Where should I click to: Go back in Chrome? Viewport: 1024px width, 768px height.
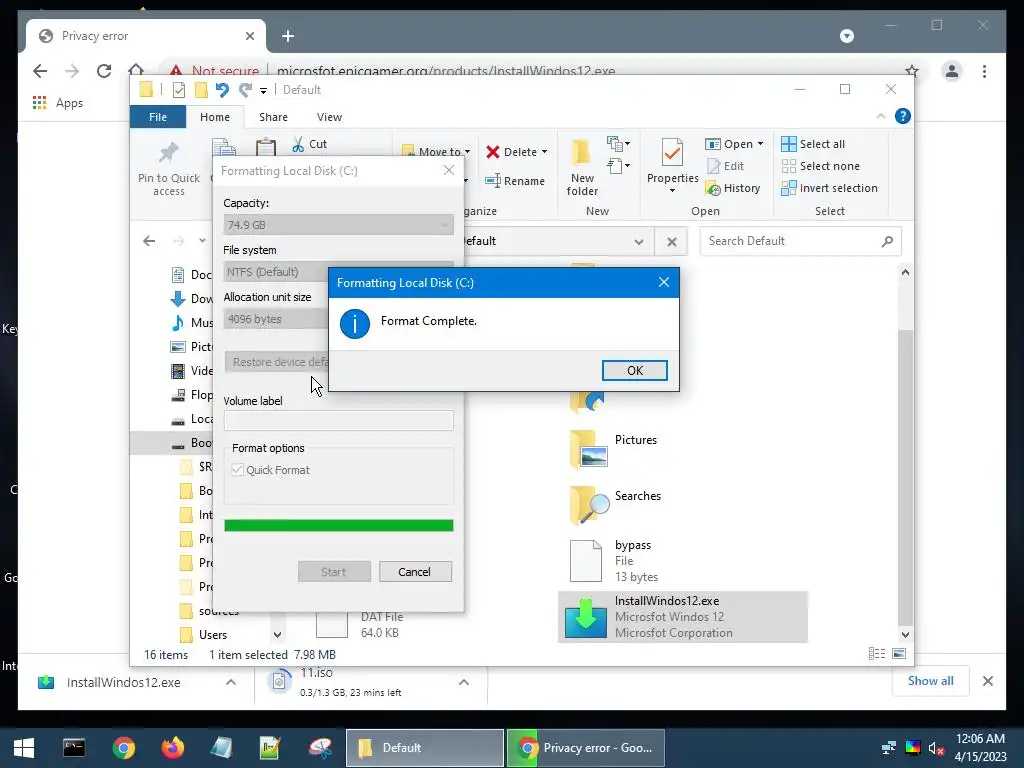40,71
